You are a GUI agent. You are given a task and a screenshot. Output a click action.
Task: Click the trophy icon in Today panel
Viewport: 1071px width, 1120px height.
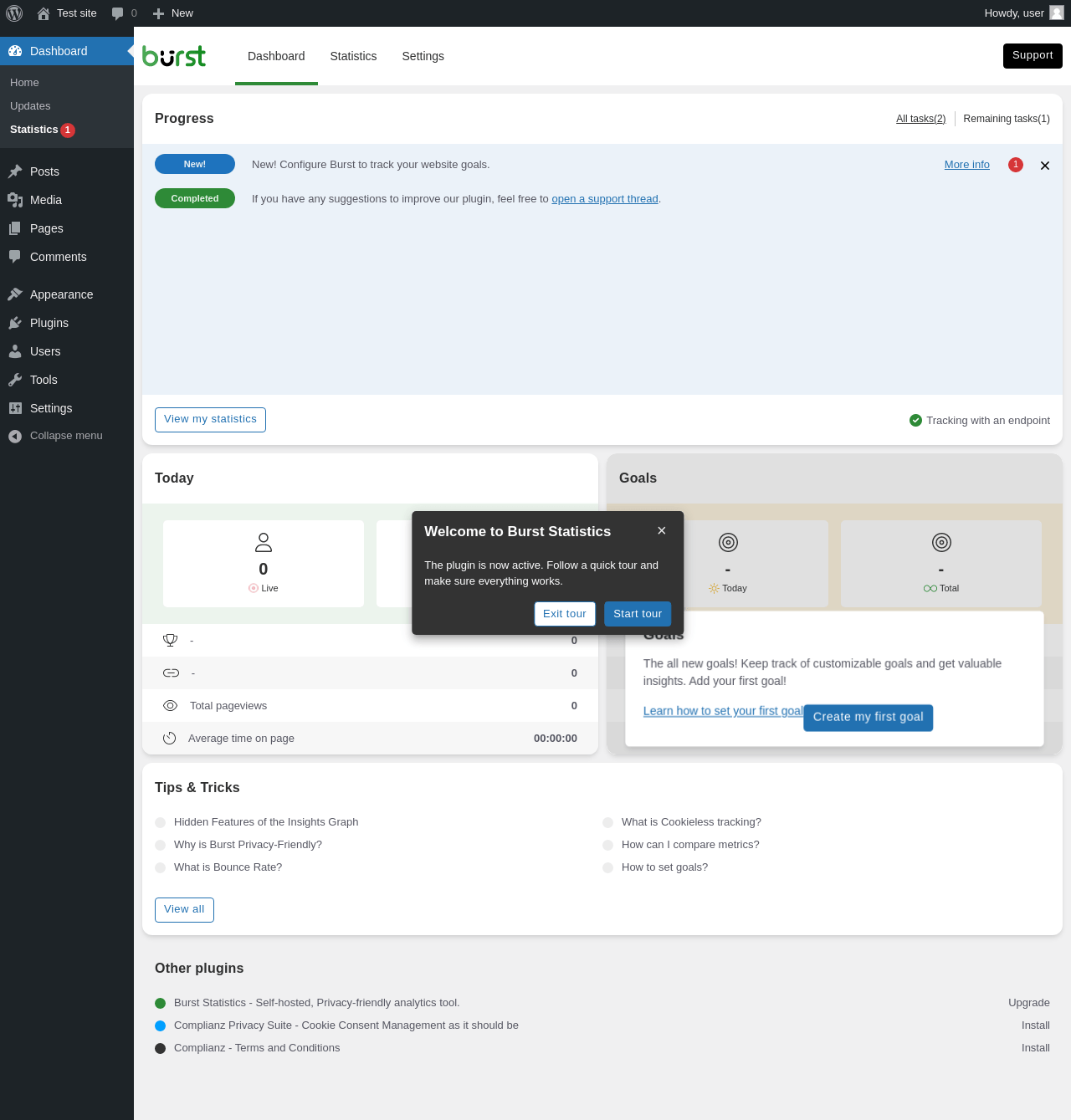pos(171,640)
